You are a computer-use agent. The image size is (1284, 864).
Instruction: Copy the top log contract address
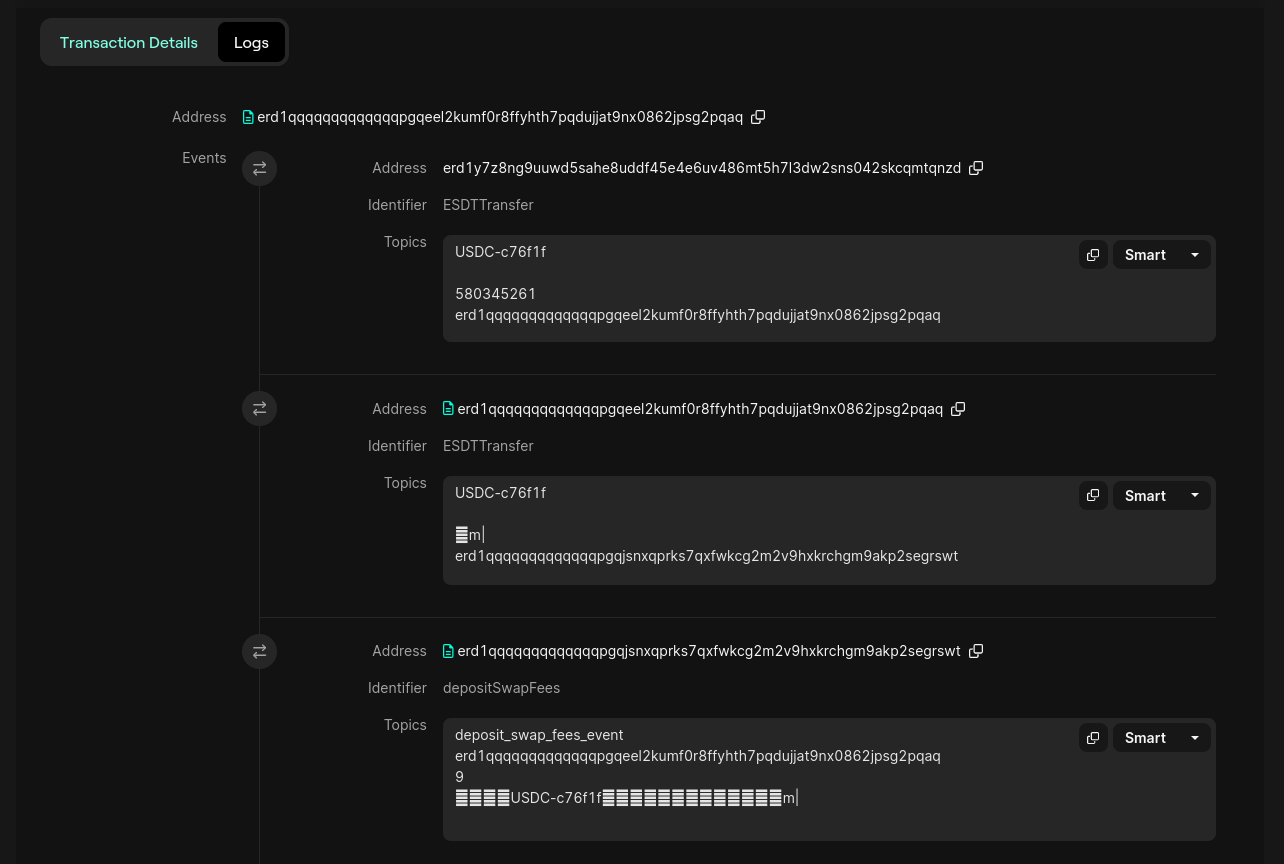(x=758, y=117)
